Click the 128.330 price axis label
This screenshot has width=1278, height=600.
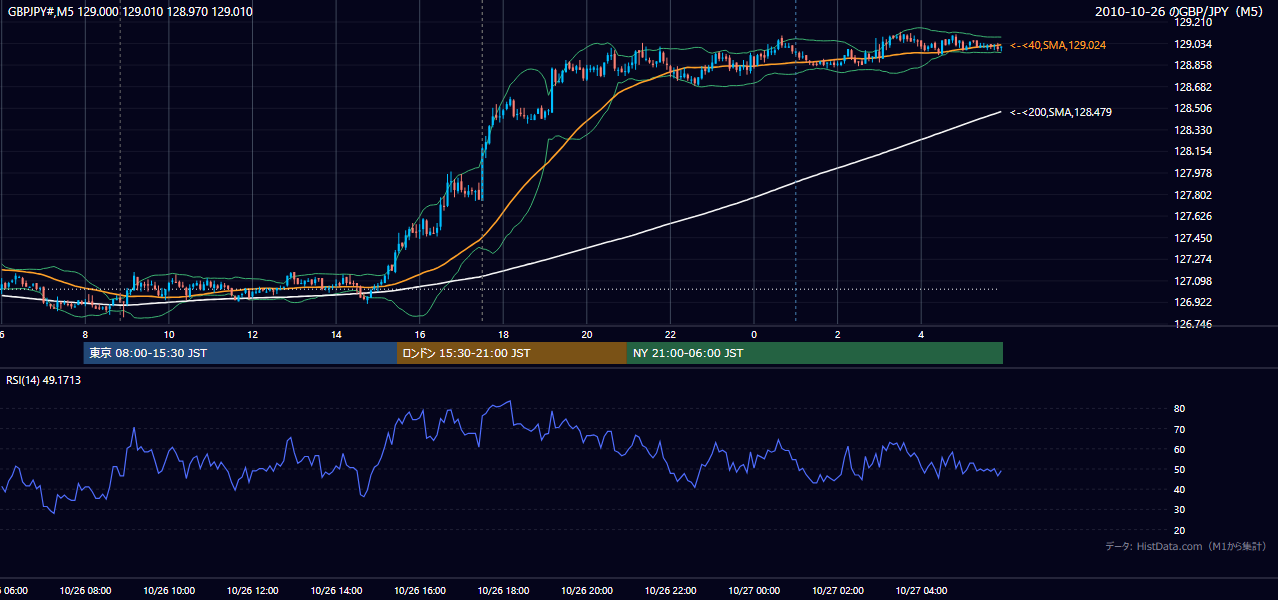(1193, 130)
